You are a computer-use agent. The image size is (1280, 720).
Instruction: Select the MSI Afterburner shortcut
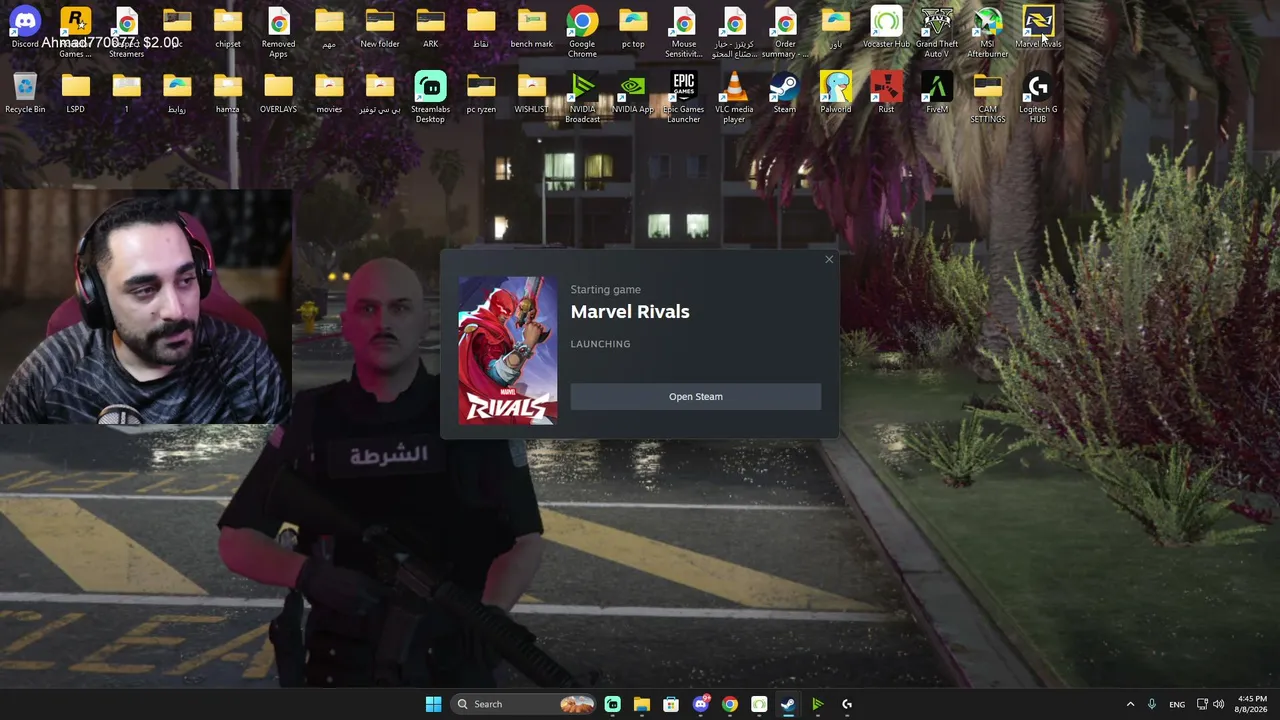click(x=988, y=32)
